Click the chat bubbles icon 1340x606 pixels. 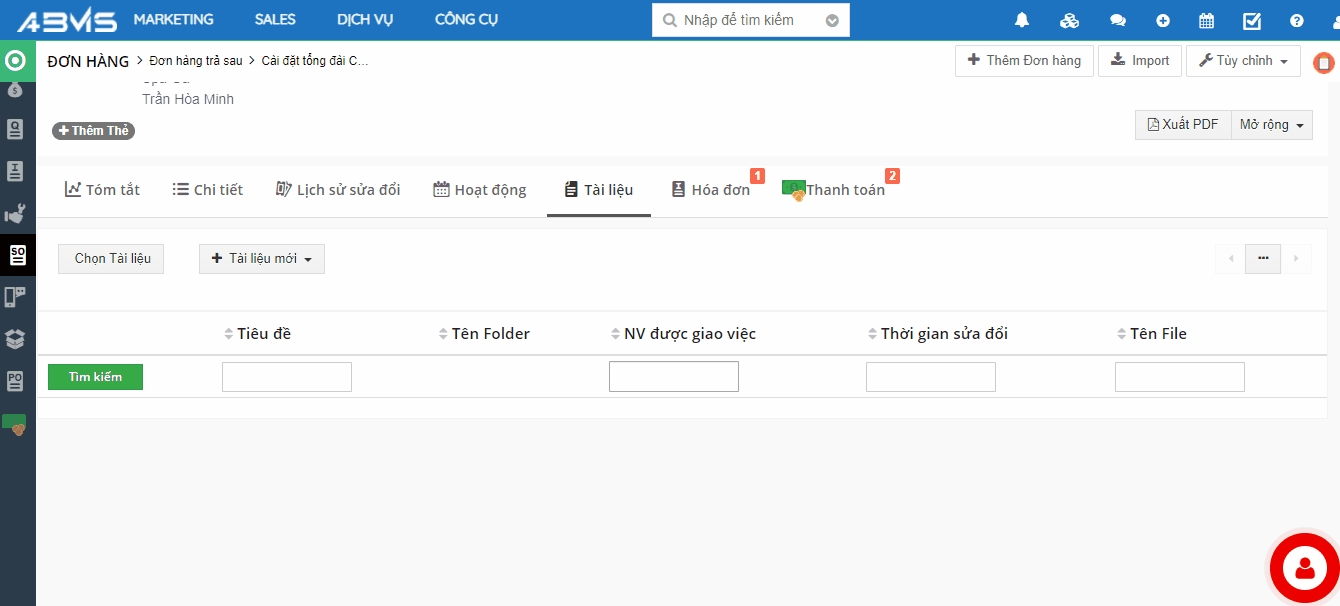point(1118,21)
